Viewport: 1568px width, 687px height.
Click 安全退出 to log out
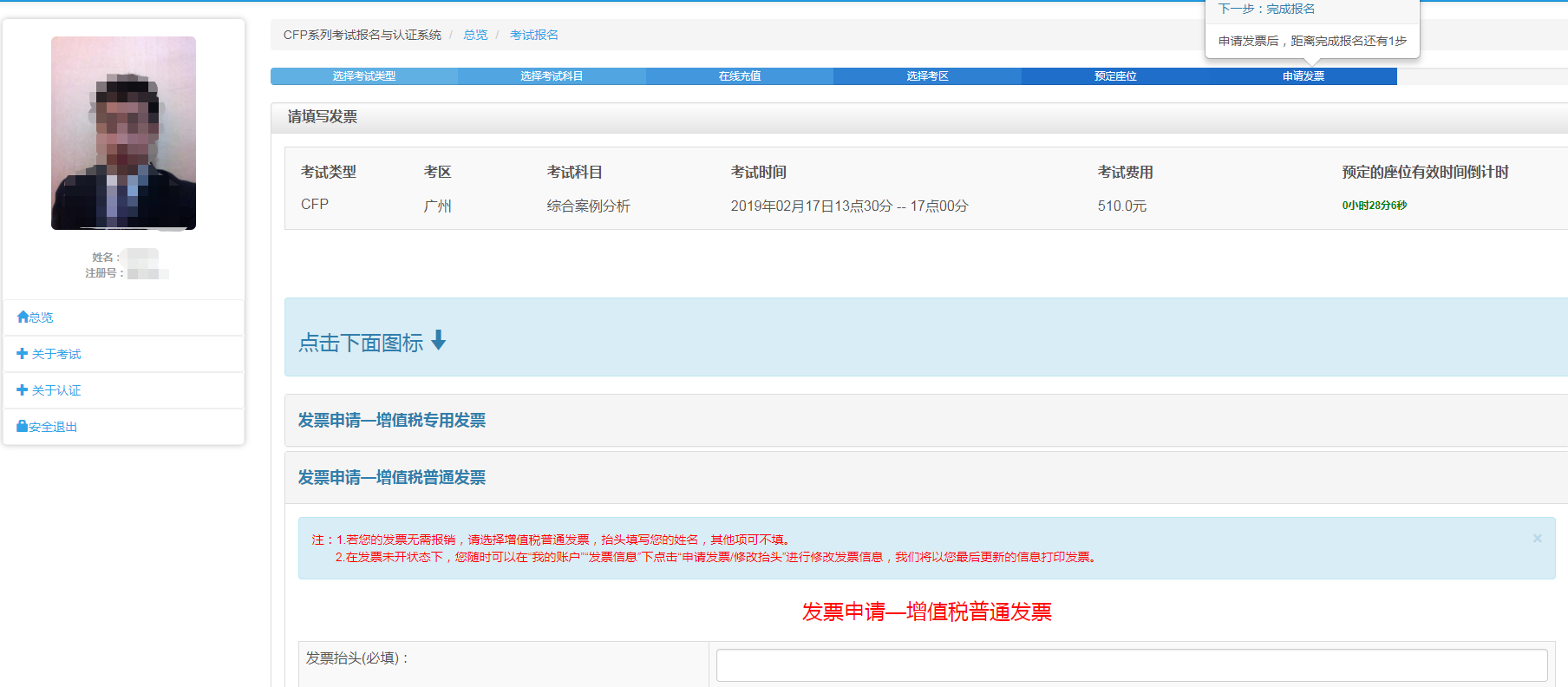click(53, 427)
